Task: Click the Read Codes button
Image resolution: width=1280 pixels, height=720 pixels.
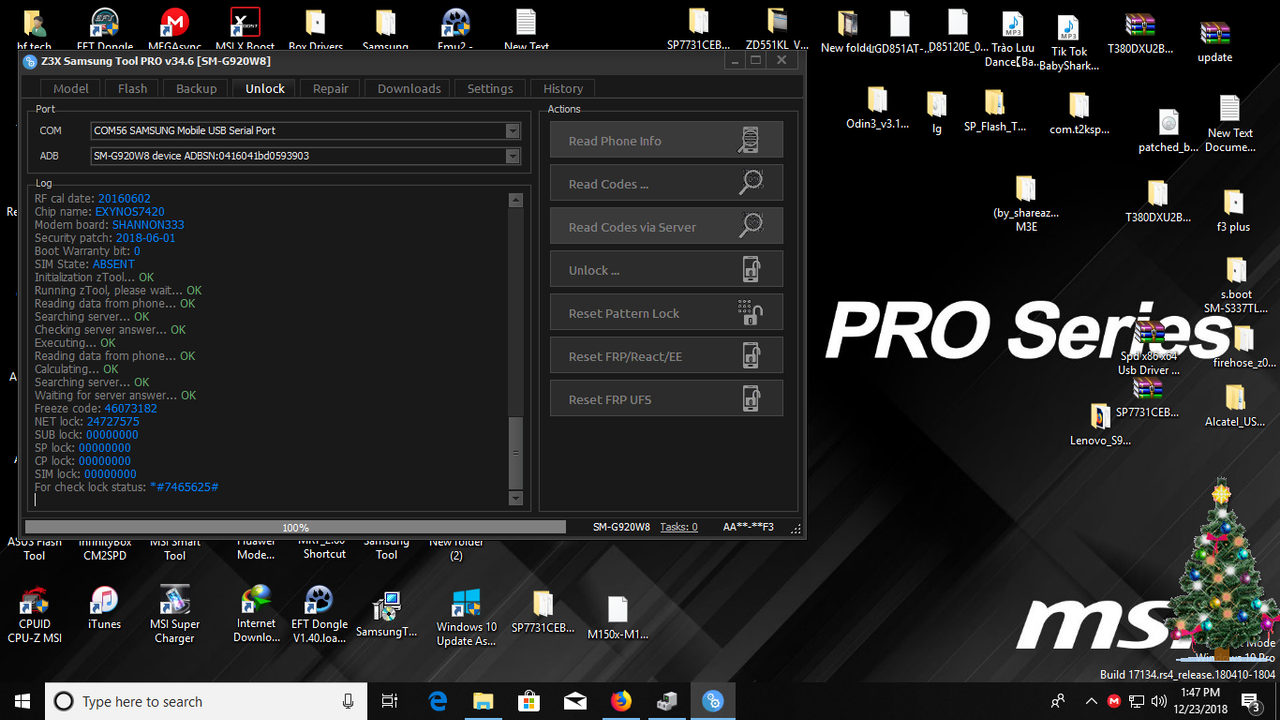Action: point(666,184)
